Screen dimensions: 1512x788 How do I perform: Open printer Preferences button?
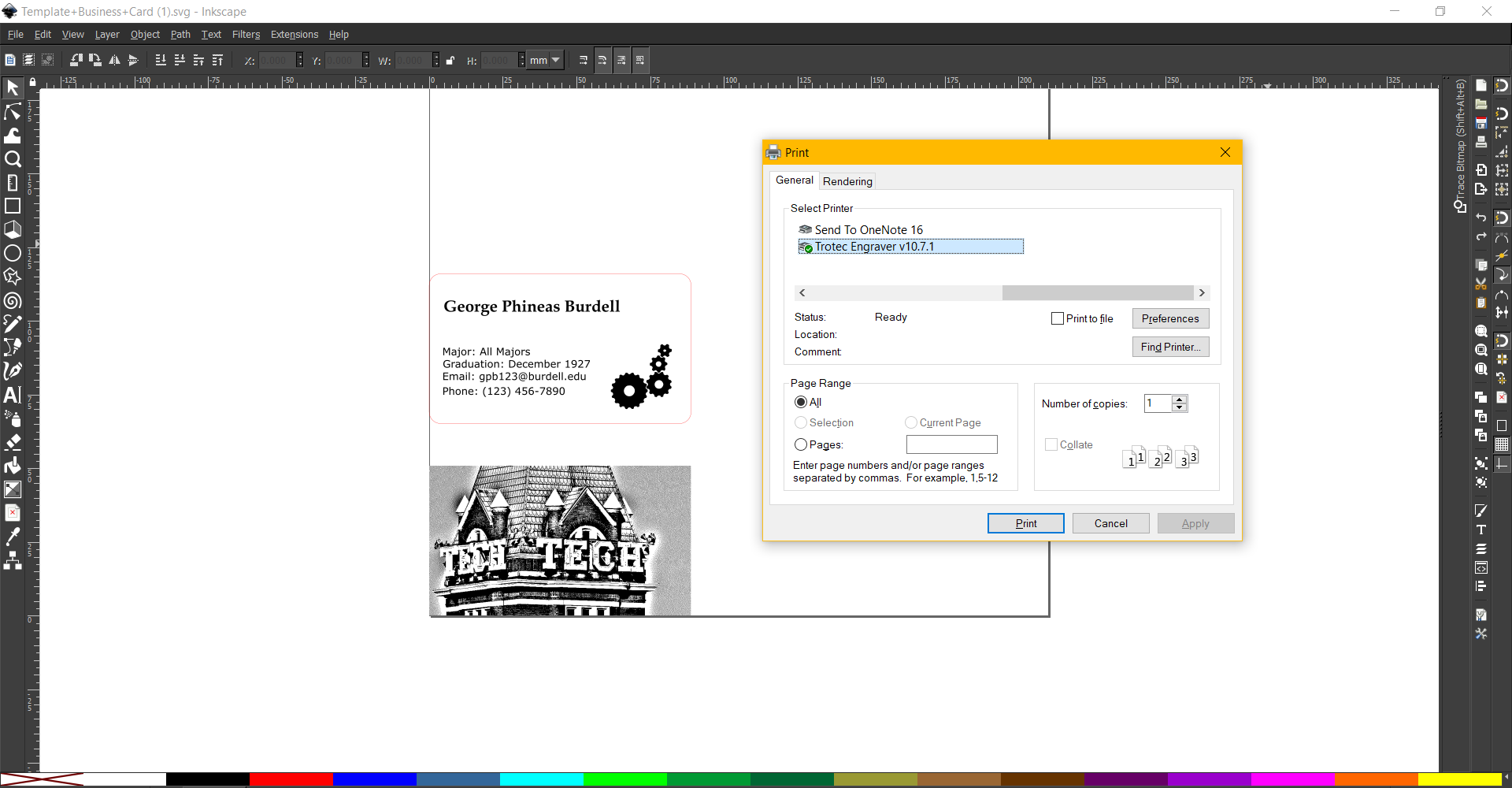tap(1170, 318)
